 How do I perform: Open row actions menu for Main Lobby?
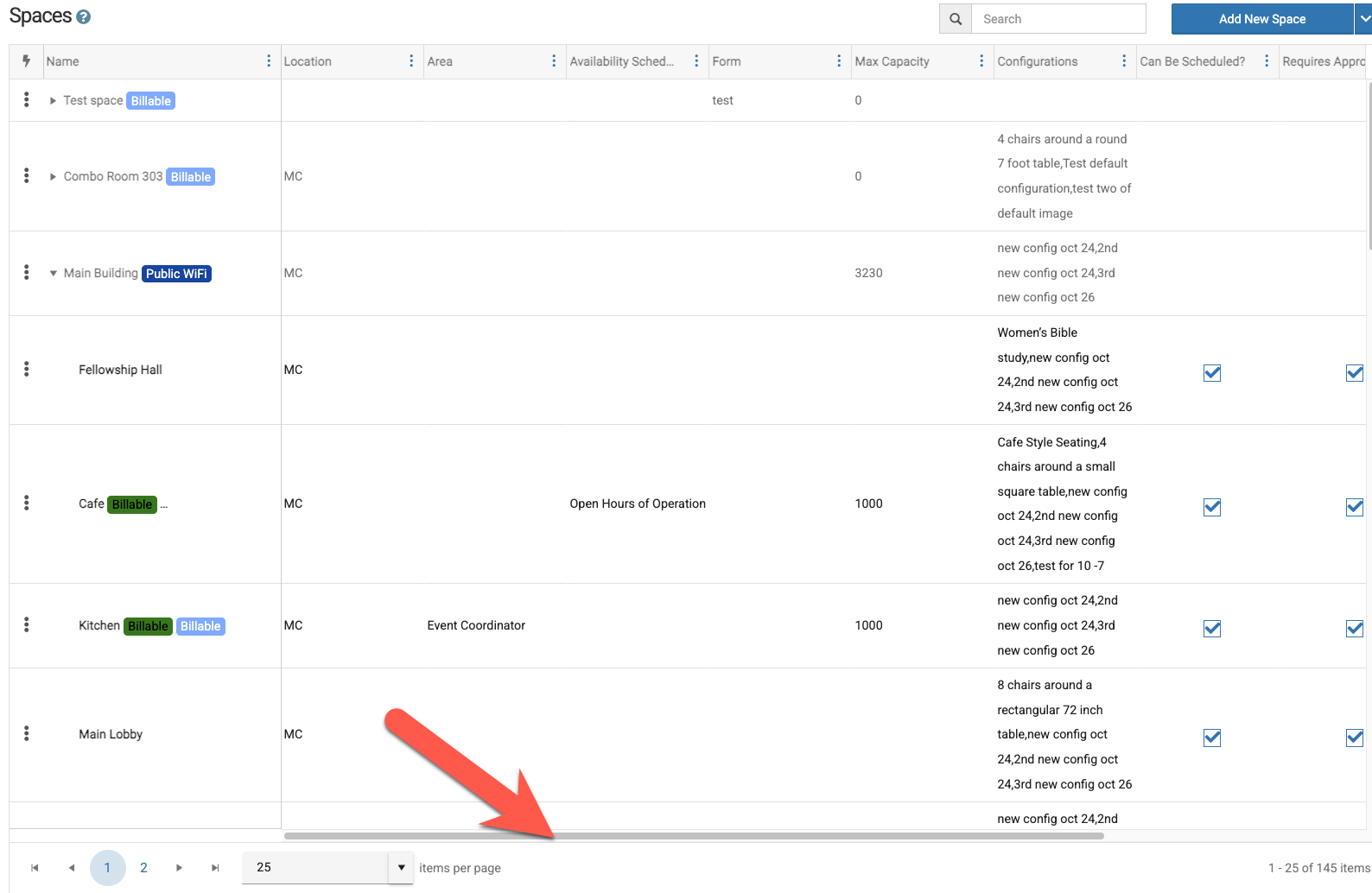[27, 734]
